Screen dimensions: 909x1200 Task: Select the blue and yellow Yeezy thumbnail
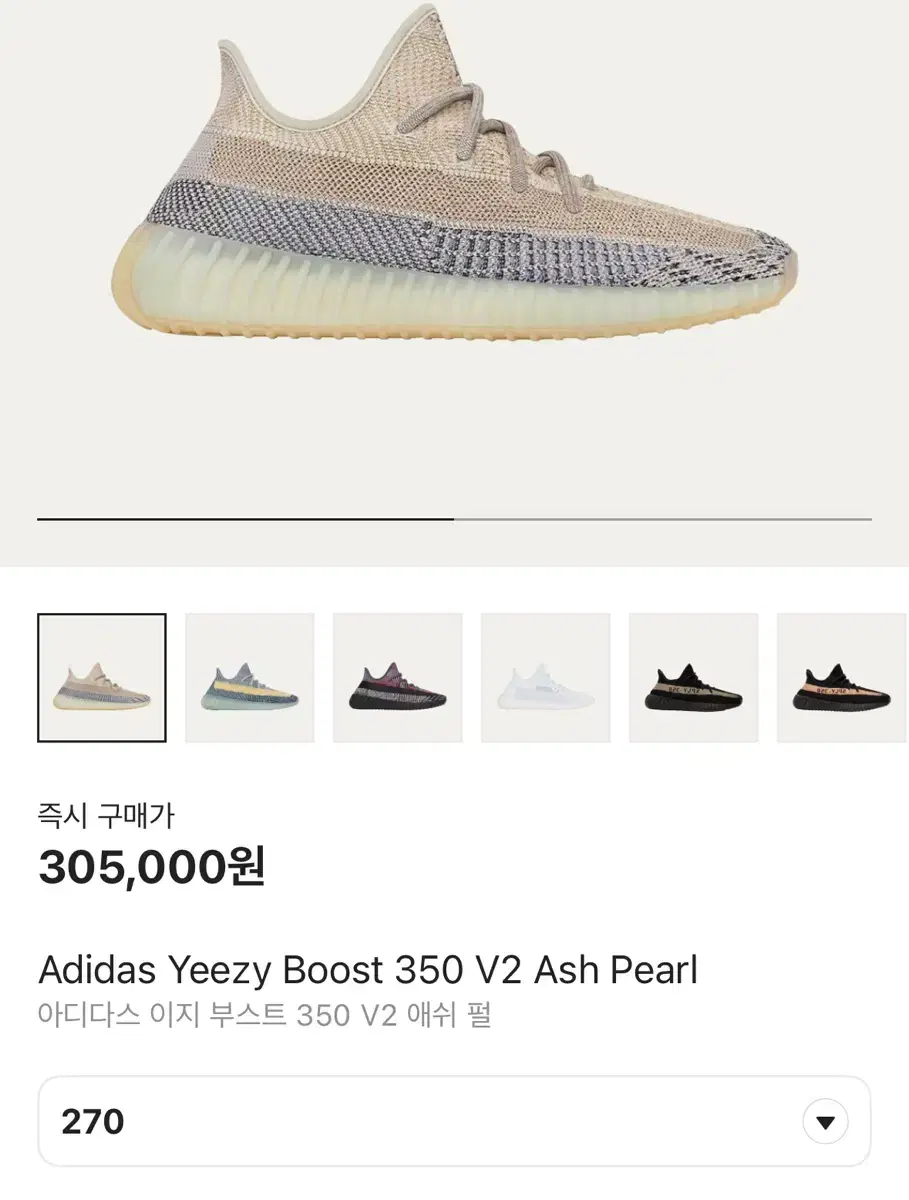coord(250,677)
